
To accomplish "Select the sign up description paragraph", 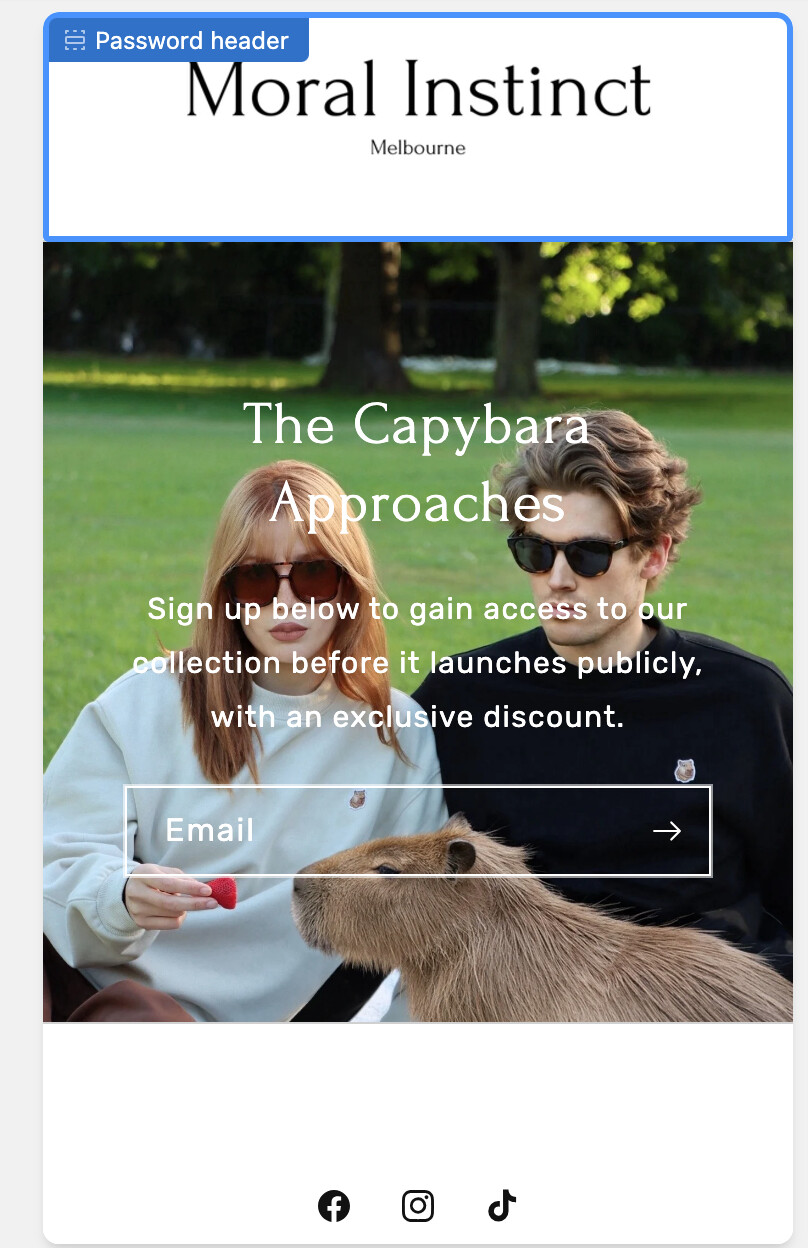I will click(x=418, y=663).
